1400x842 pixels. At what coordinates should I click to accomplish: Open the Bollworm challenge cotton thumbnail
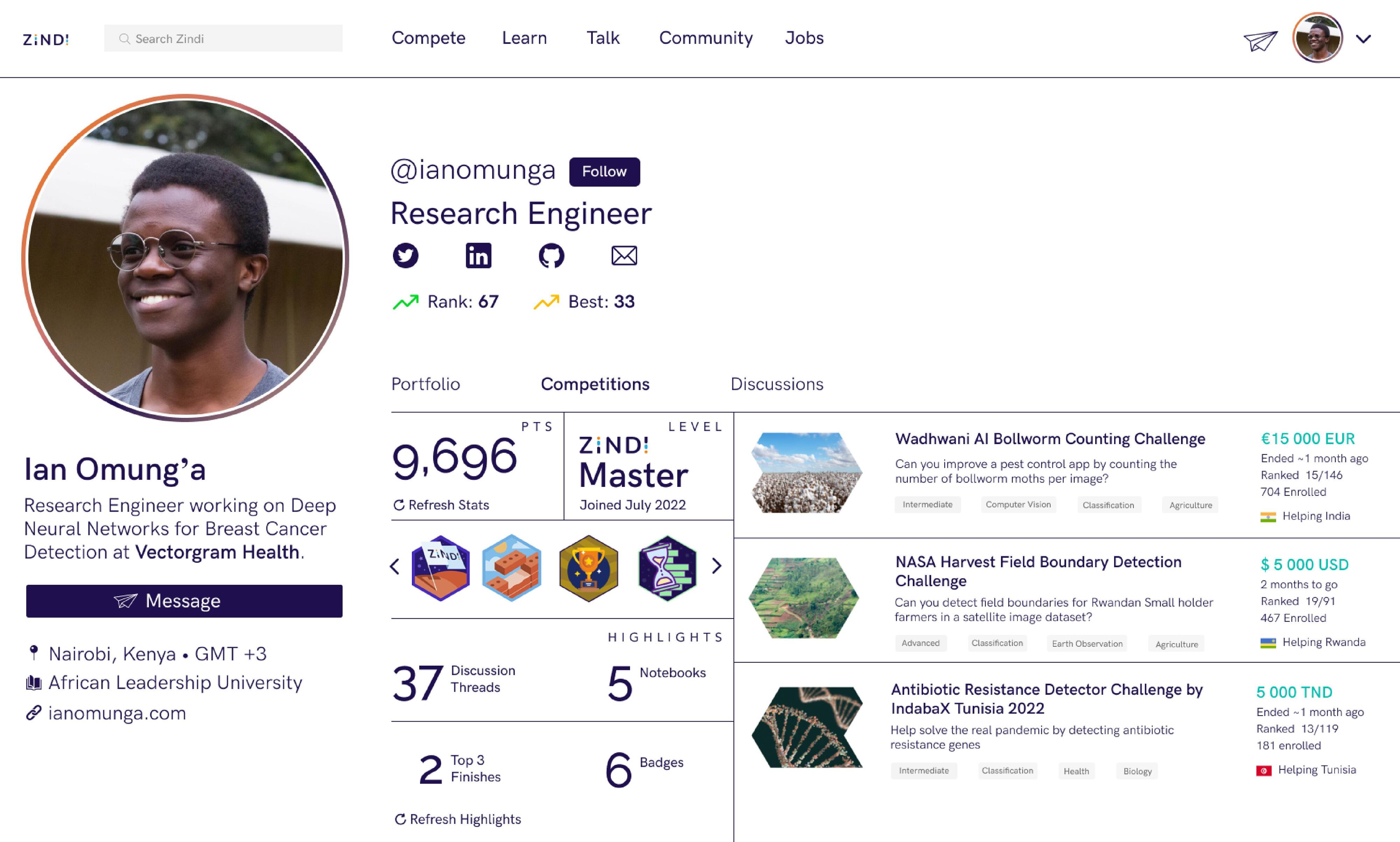tap(806, 473)
